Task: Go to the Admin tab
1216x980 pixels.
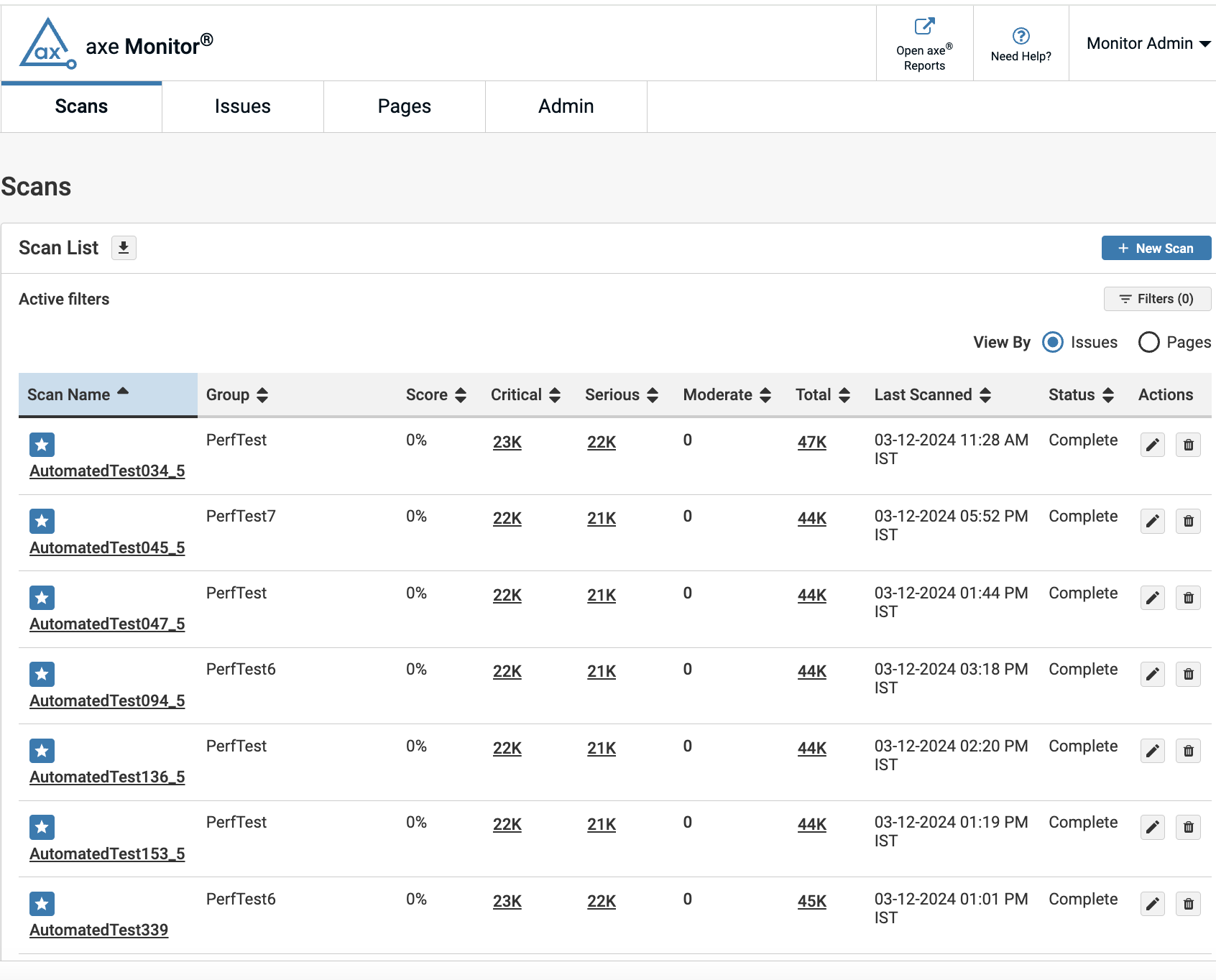Action: pos(566,106)
